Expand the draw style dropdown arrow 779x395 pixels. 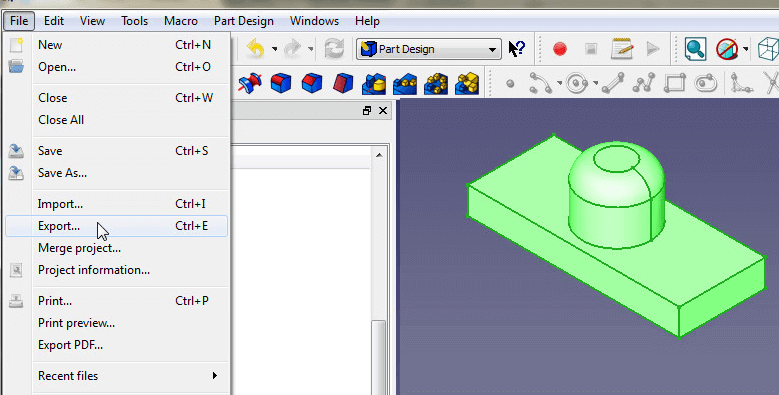tap(746, 49)
